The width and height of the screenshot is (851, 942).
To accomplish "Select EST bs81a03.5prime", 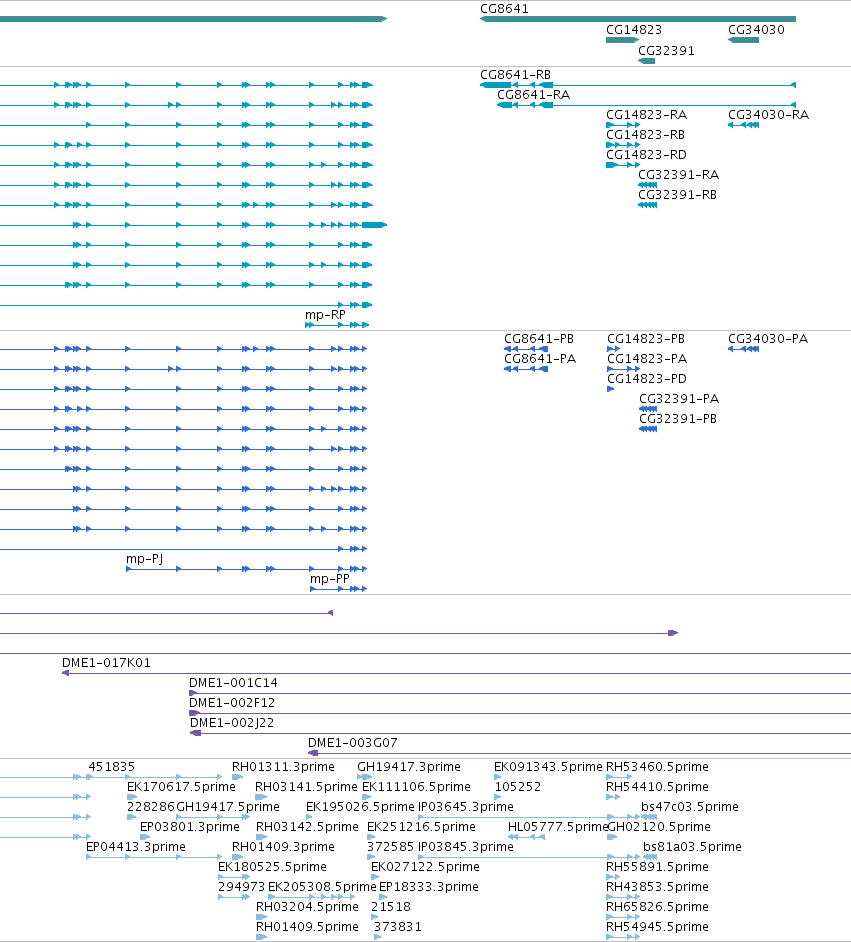I will [692, 847].
